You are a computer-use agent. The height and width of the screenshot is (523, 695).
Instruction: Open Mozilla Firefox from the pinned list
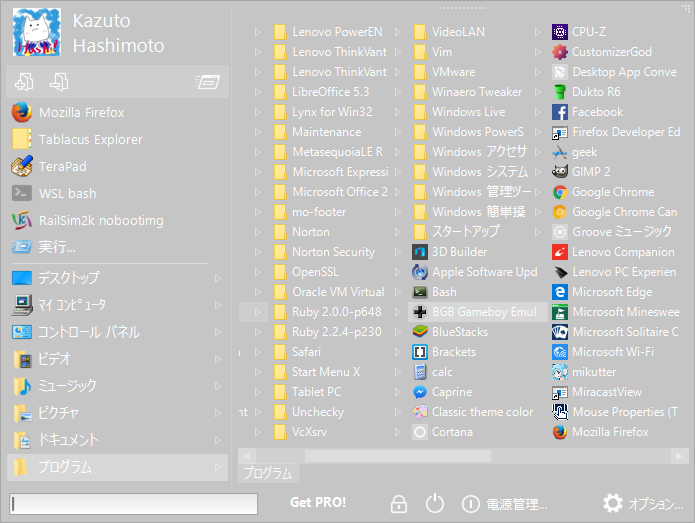click(x=117, y=113)
